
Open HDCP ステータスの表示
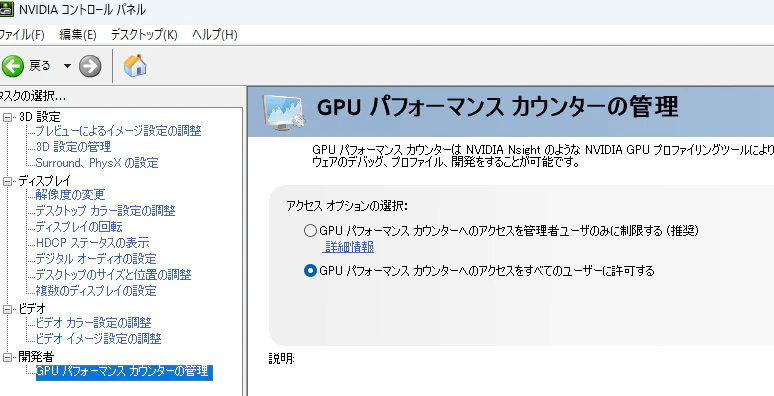tap(92, 242)
